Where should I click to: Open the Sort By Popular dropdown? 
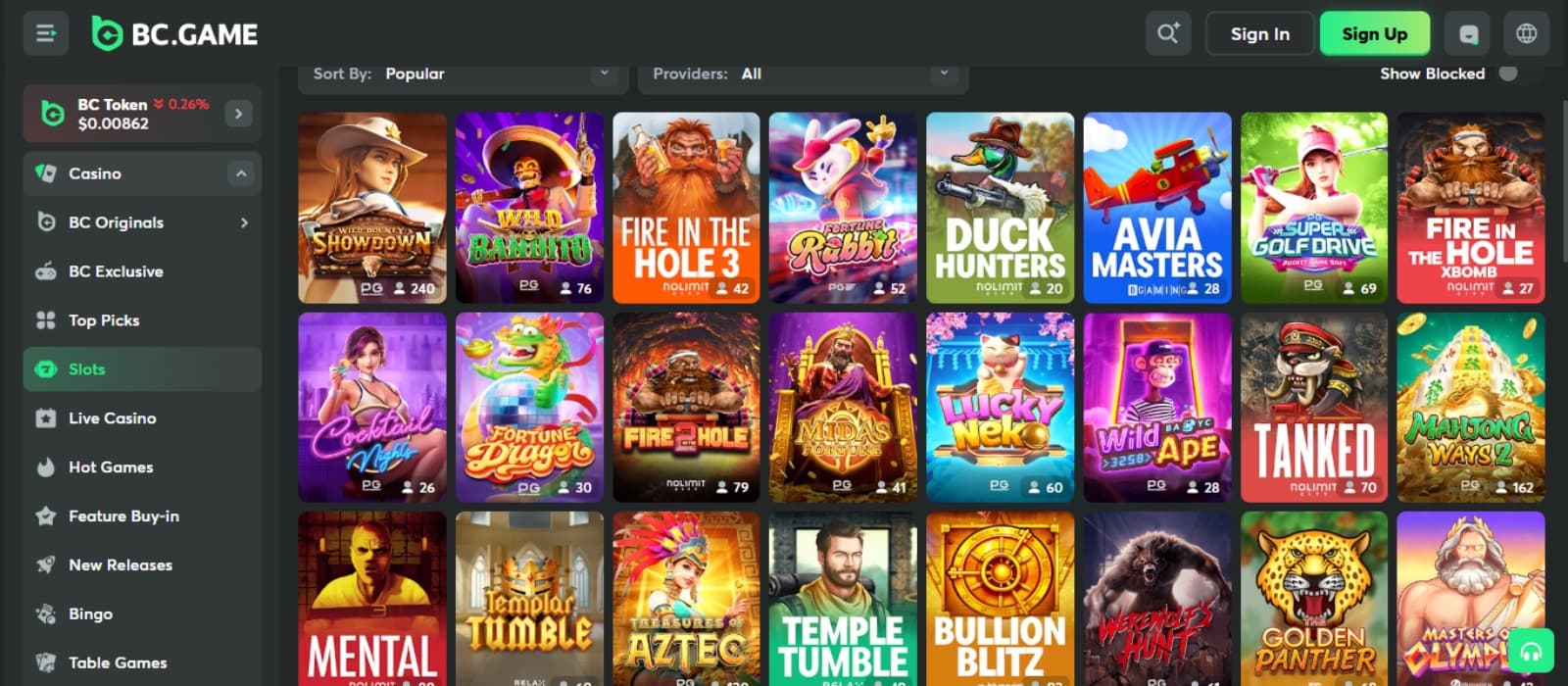coord(463,74)
